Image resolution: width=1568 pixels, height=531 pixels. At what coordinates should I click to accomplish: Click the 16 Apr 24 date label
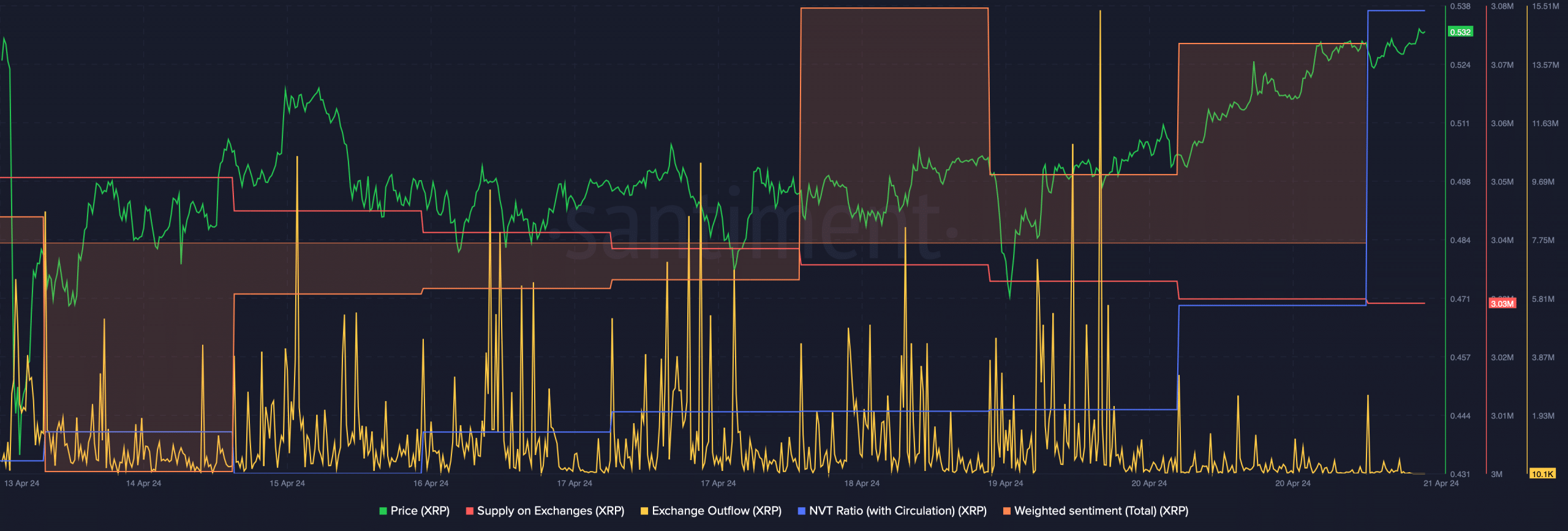[431, 483]
